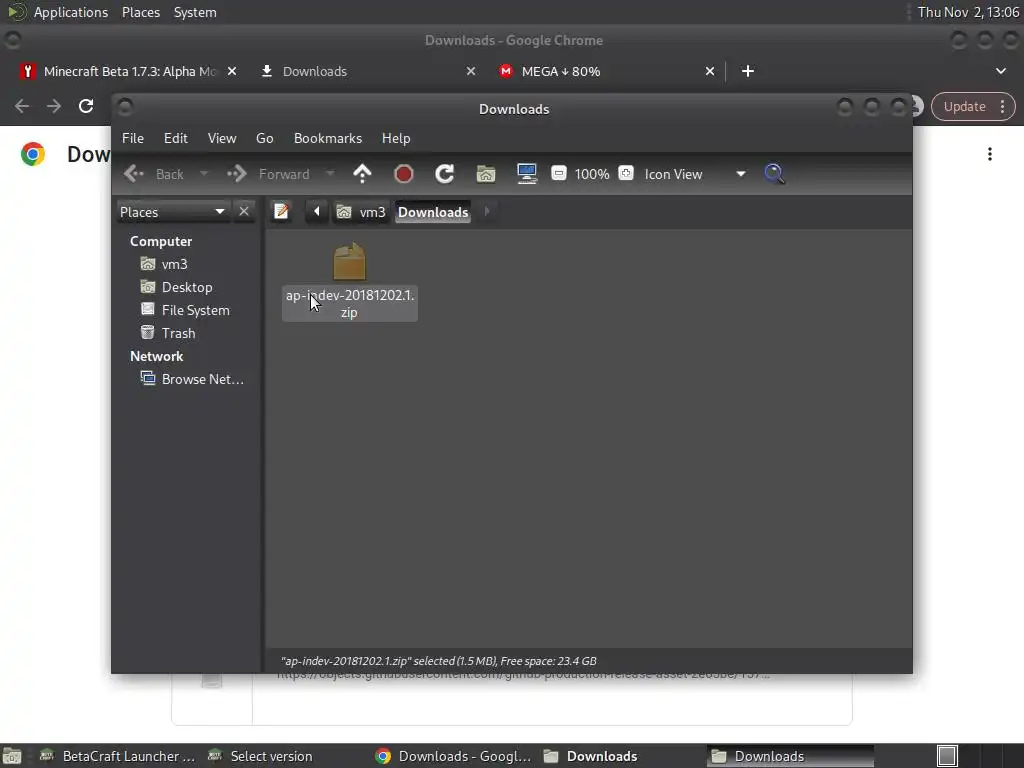Open the Home folder toolbar icon
This screenshot has width=1024, height=768.
point(486,174)
